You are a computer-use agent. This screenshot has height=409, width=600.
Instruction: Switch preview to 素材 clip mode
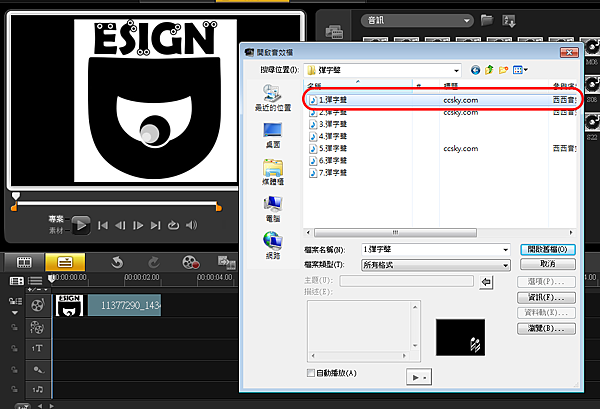tap(56, 230)
